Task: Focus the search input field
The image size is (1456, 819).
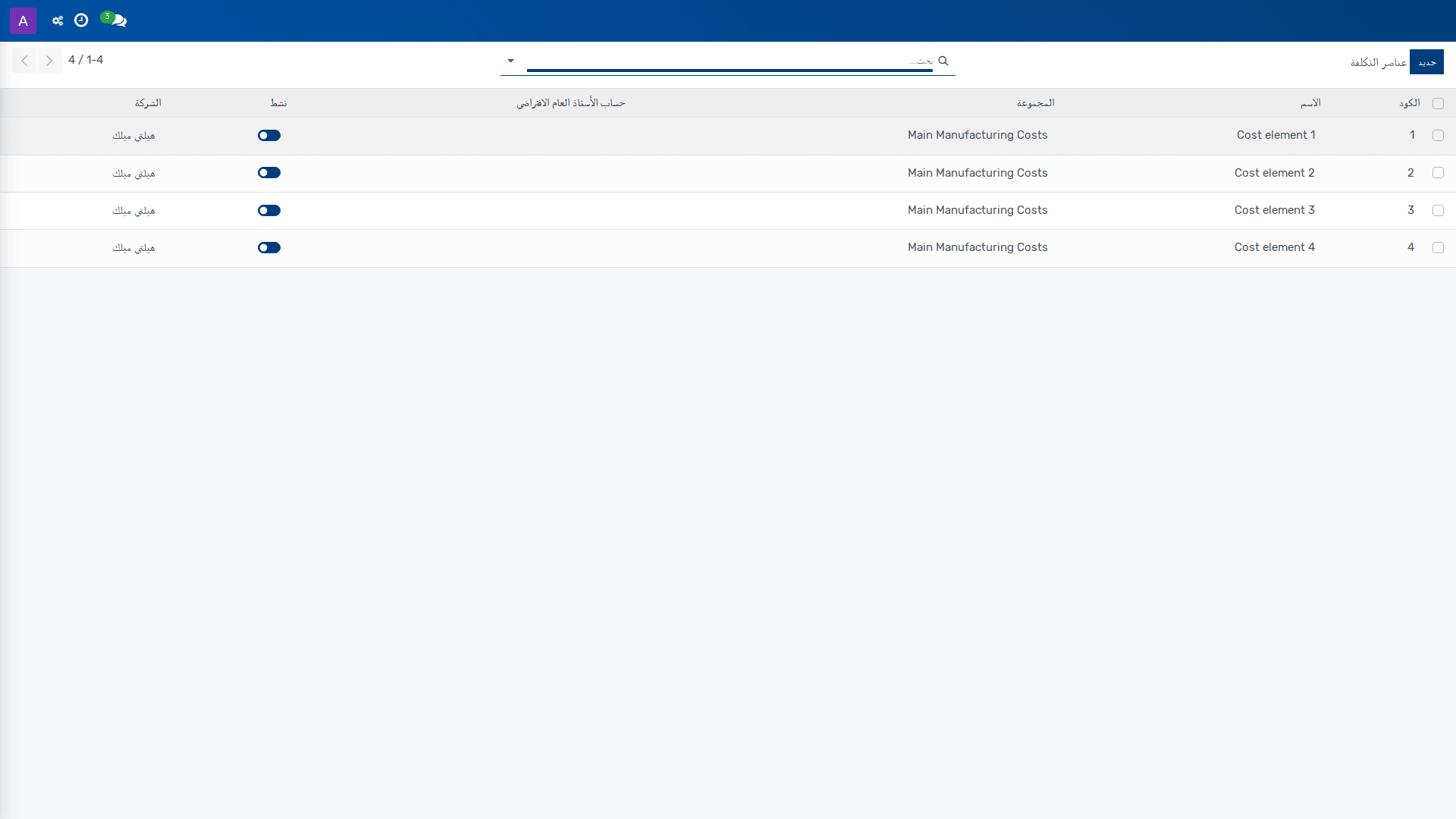Action: tap(730, 61)
